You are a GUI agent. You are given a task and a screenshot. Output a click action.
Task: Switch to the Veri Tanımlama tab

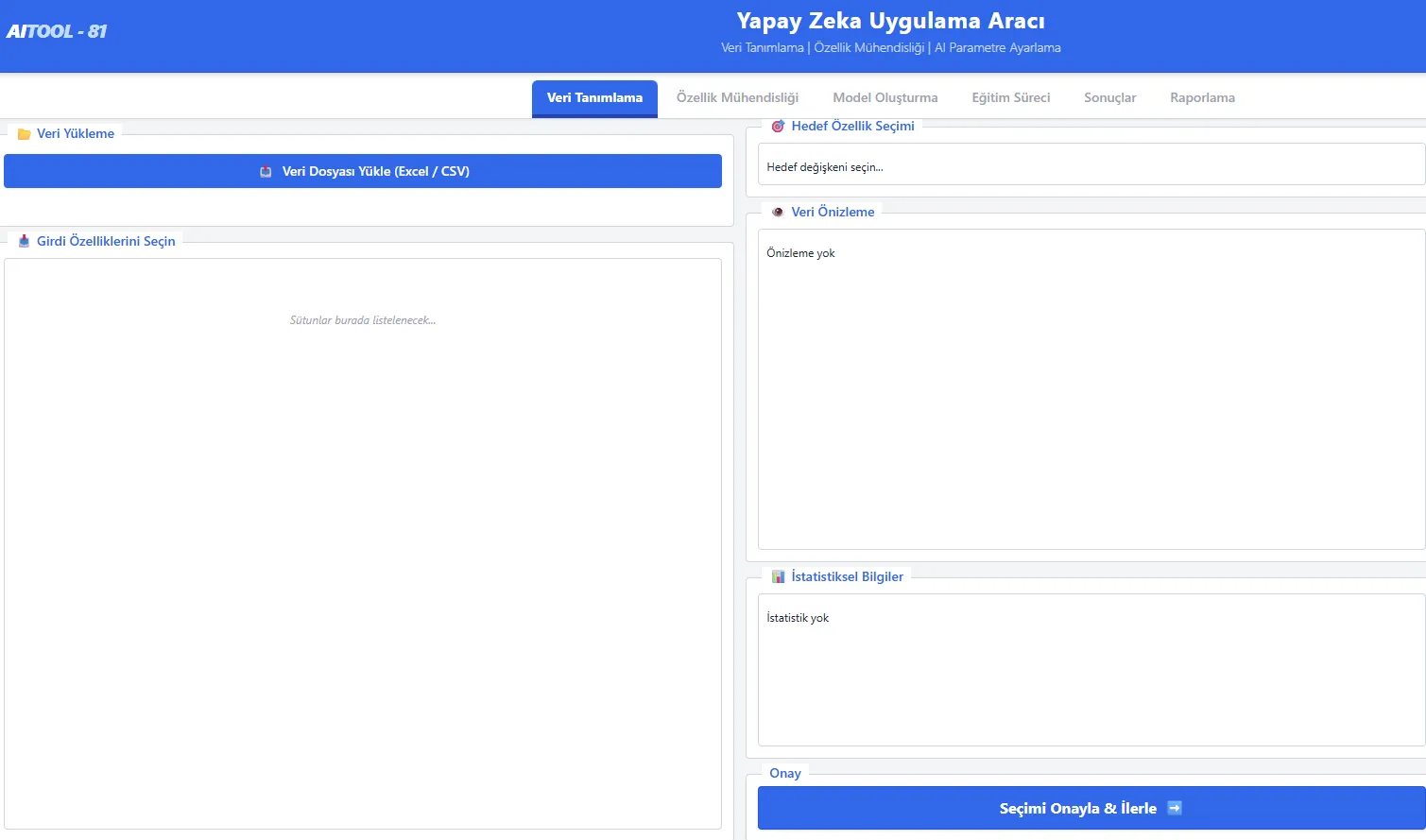point(594,98)
